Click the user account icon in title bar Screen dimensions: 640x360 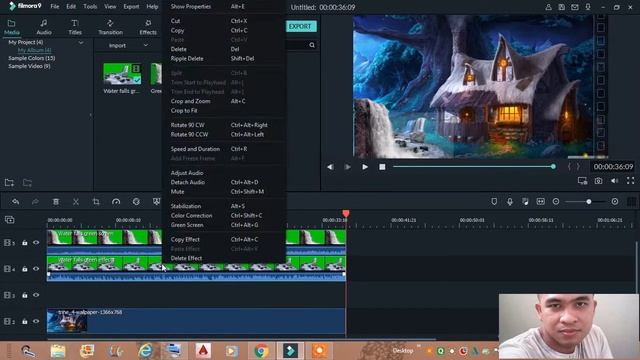549,7
